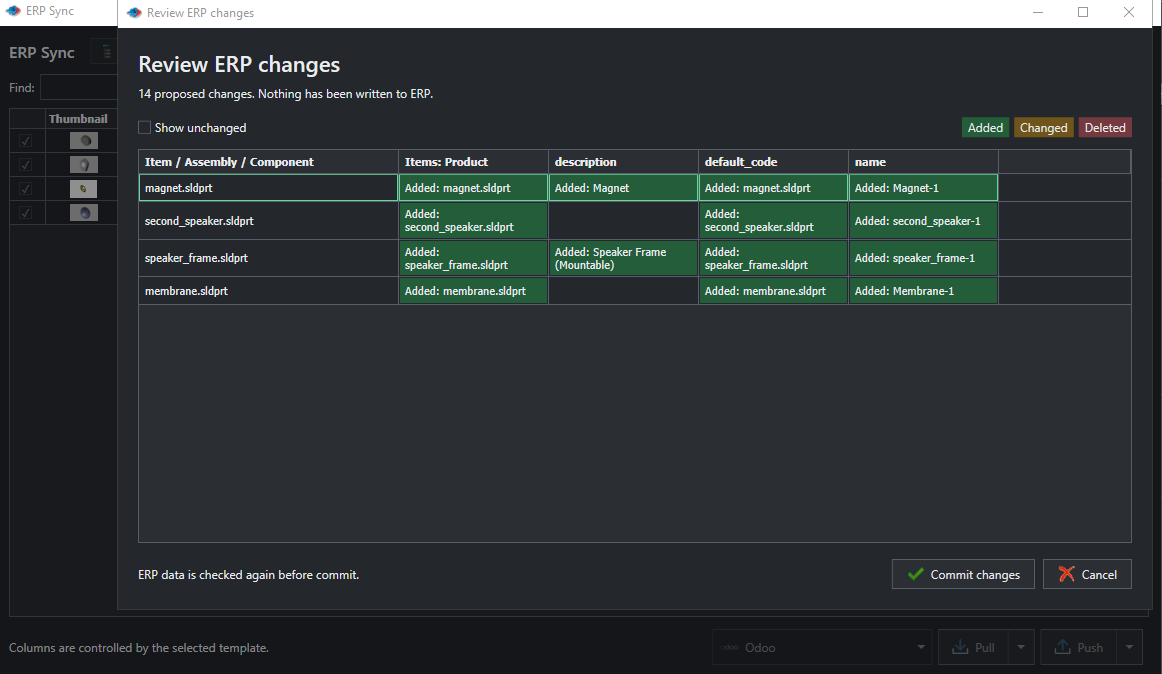Click the 'Added: Membrane-1' name cell

923,291
